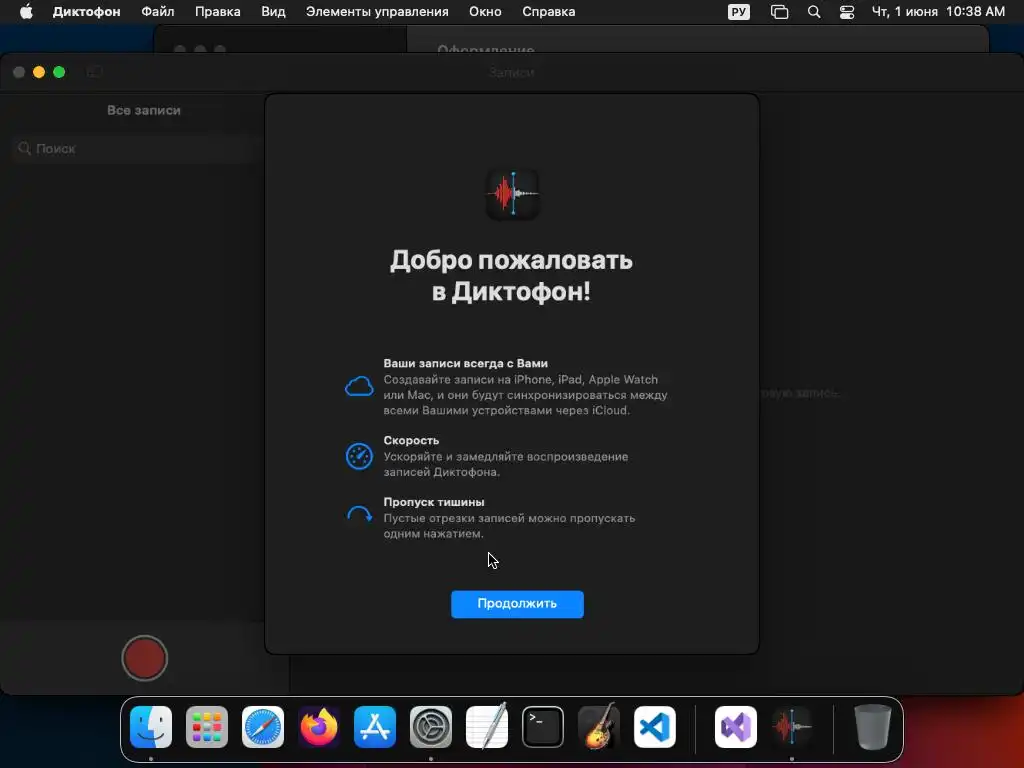Close the Диктофон window with the gray button
Image resolution: width=1024 pixels, height=768 pixels.
pos(19,72)
